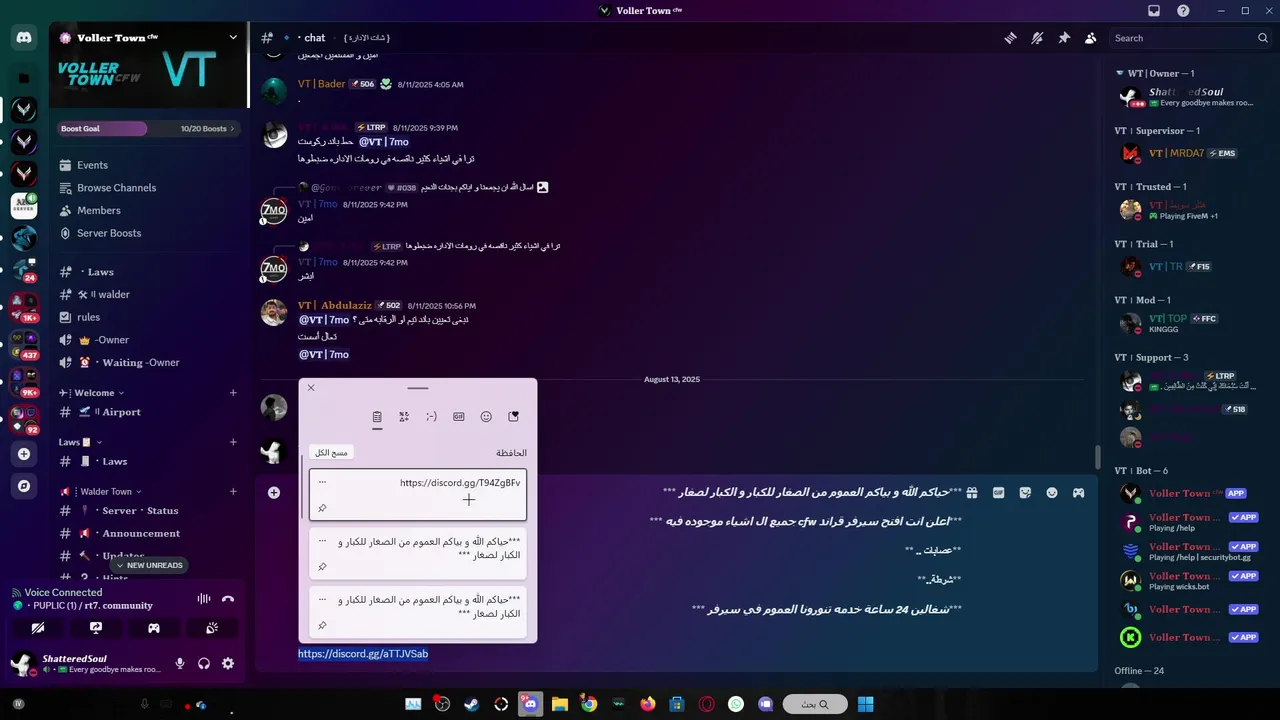This screenshot has width=1280, height=720.
Task: Open the emoji picker in message bar
Action: [x=1052, y=493]
